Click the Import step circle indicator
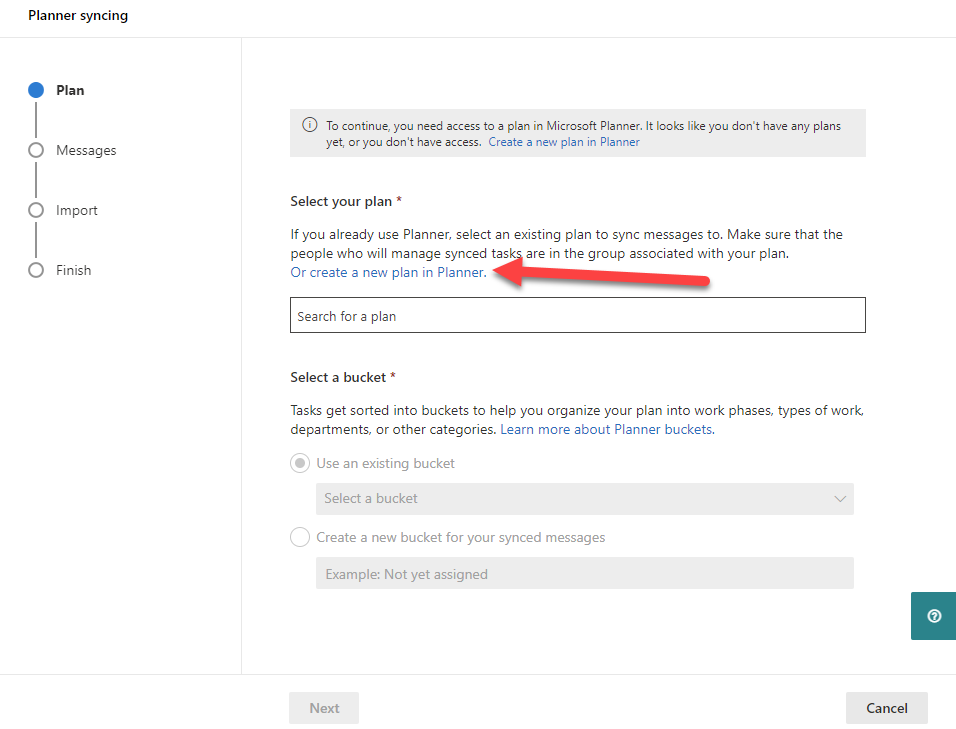956x729 pixels. pos(36,210)
